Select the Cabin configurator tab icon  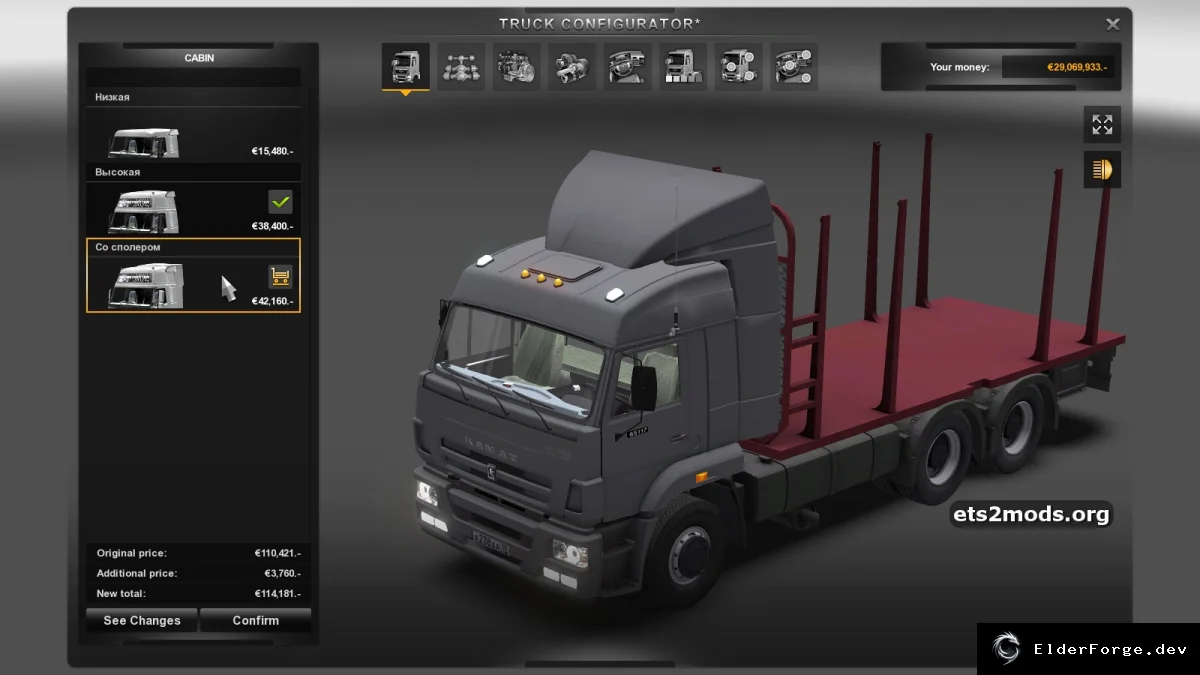coord(405,67)
